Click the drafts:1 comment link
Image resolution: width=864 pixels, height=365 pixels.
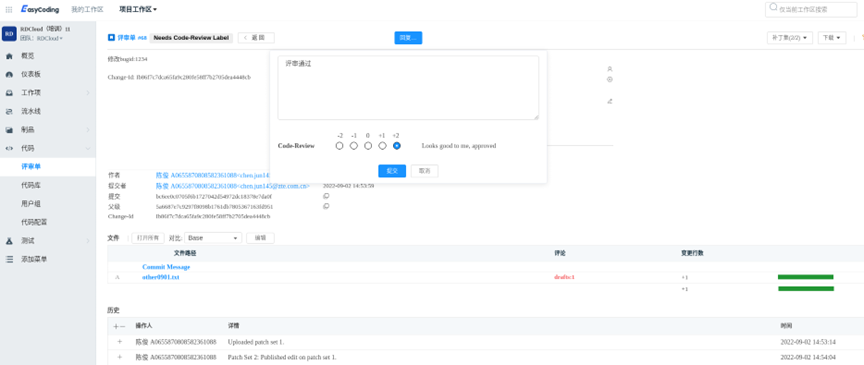tap(564, 277)
